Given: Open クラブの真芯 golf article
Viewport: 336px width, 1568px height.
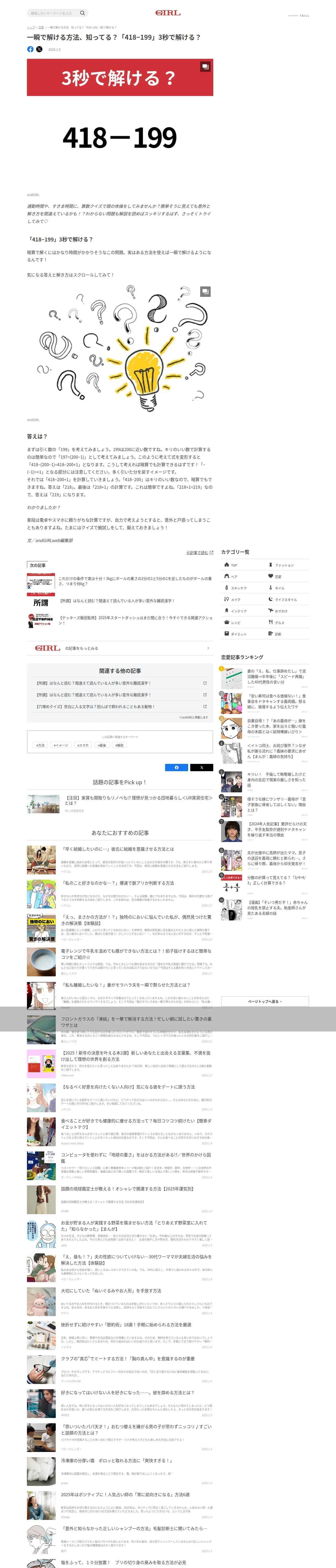Looking at the screenshot, I should (120, 1370).
